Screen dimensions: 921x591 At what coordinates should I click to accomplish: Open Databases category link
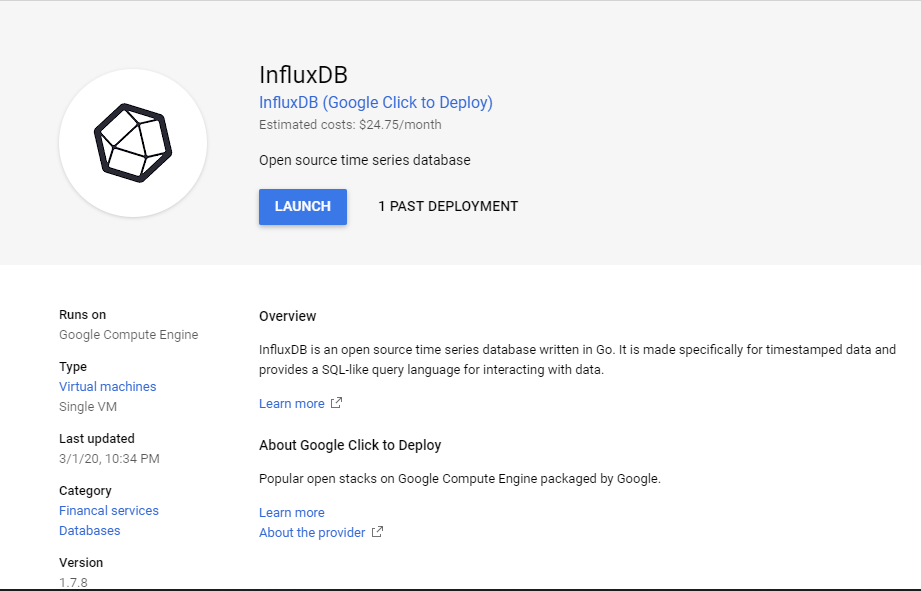89,530
